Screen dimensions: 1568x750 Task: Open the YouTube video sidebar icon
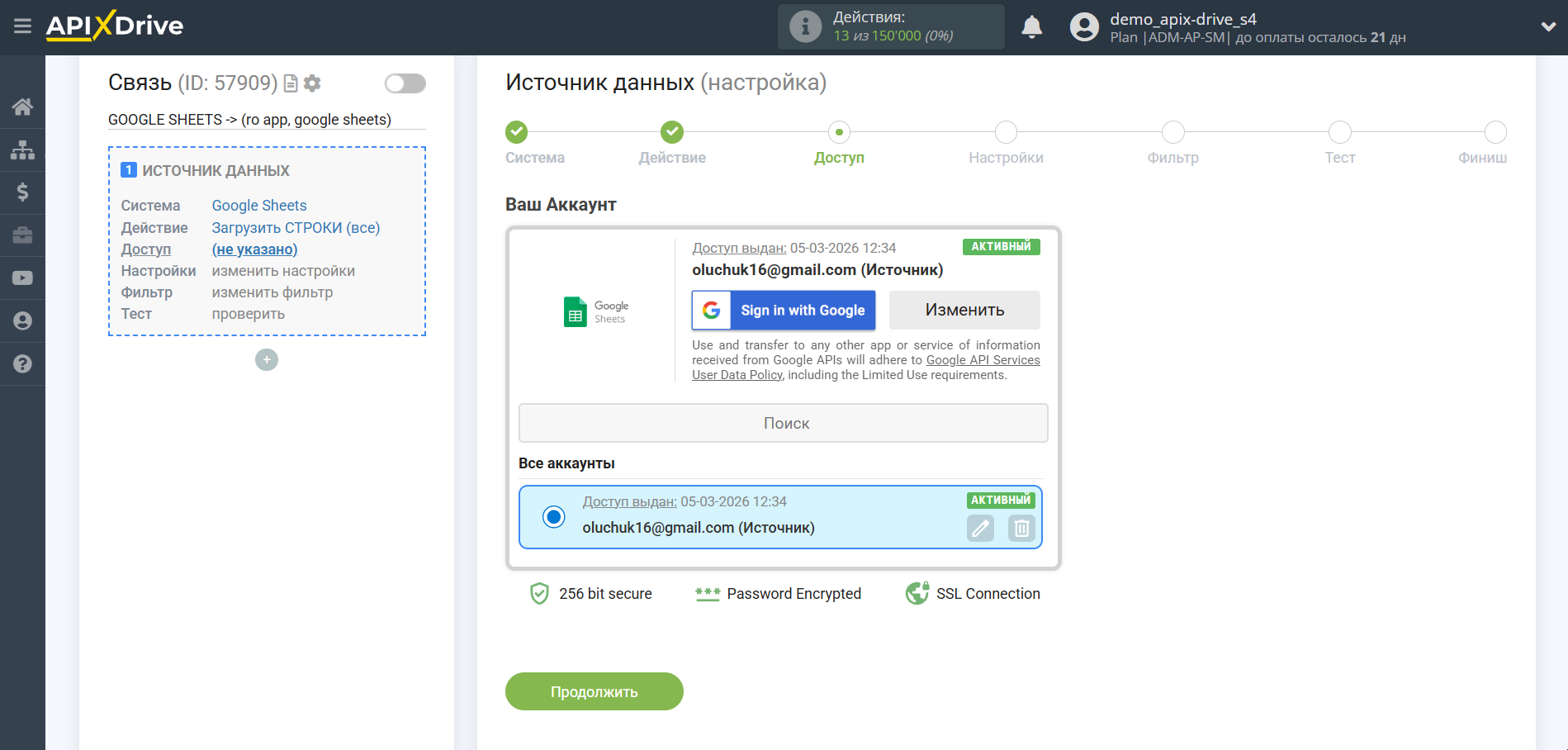coord(22,278)
